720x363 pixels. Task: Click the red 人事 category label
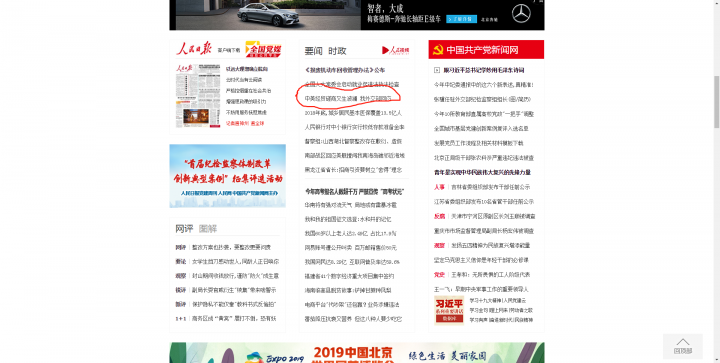coord(439,187)
